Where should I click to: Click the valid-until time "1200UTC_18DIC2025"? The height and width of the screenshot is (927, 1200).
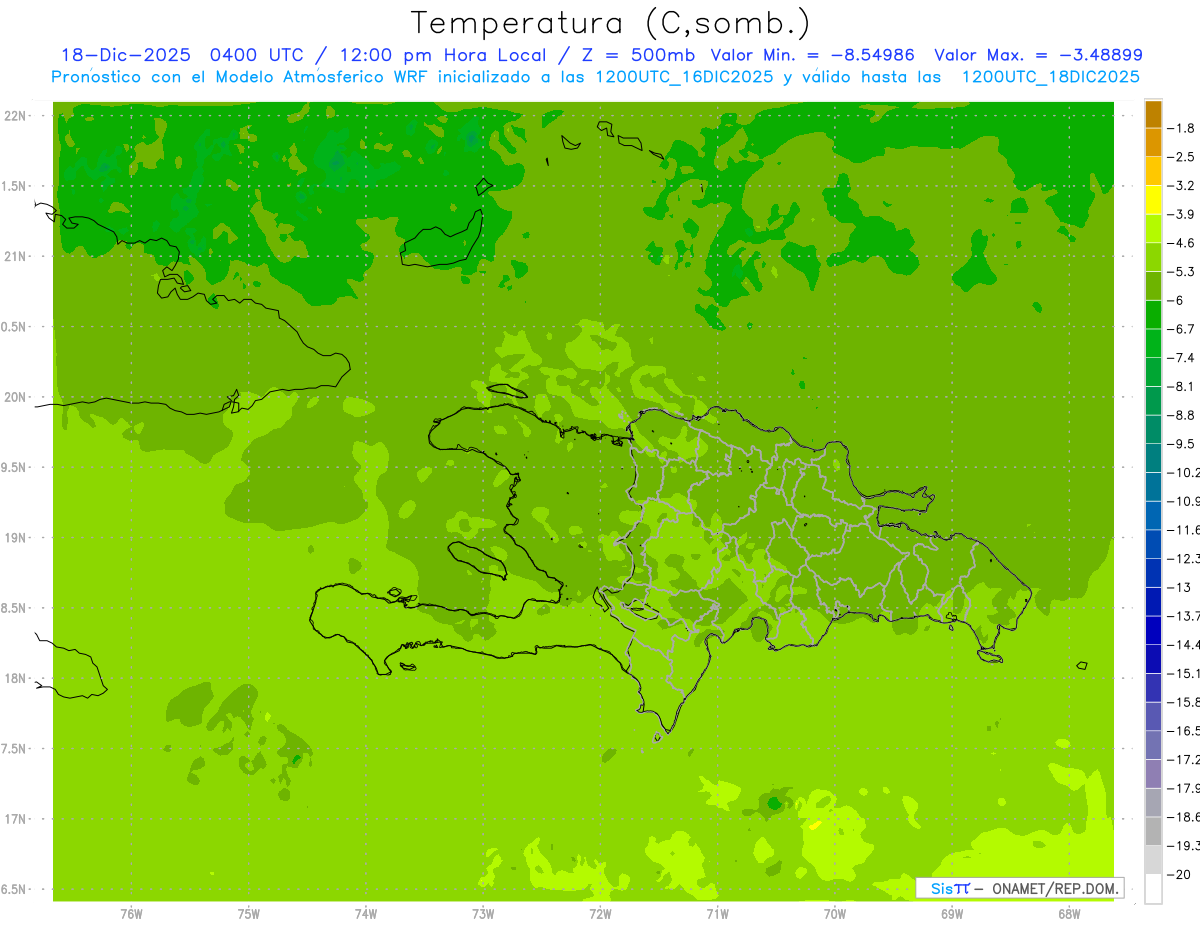tap(1050, 77)
